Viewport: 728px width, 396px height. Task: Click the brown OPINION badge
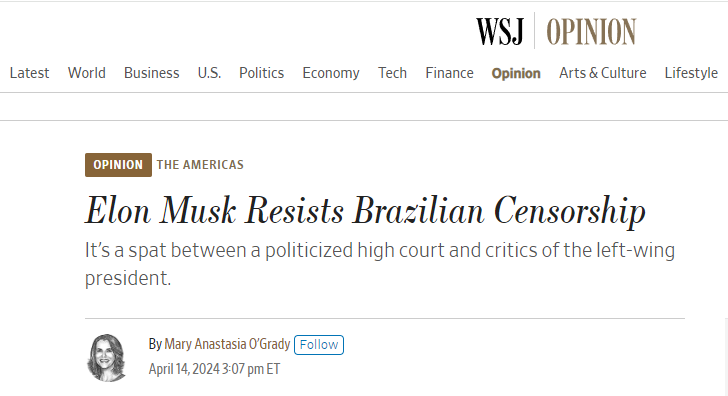click(118, 165)
